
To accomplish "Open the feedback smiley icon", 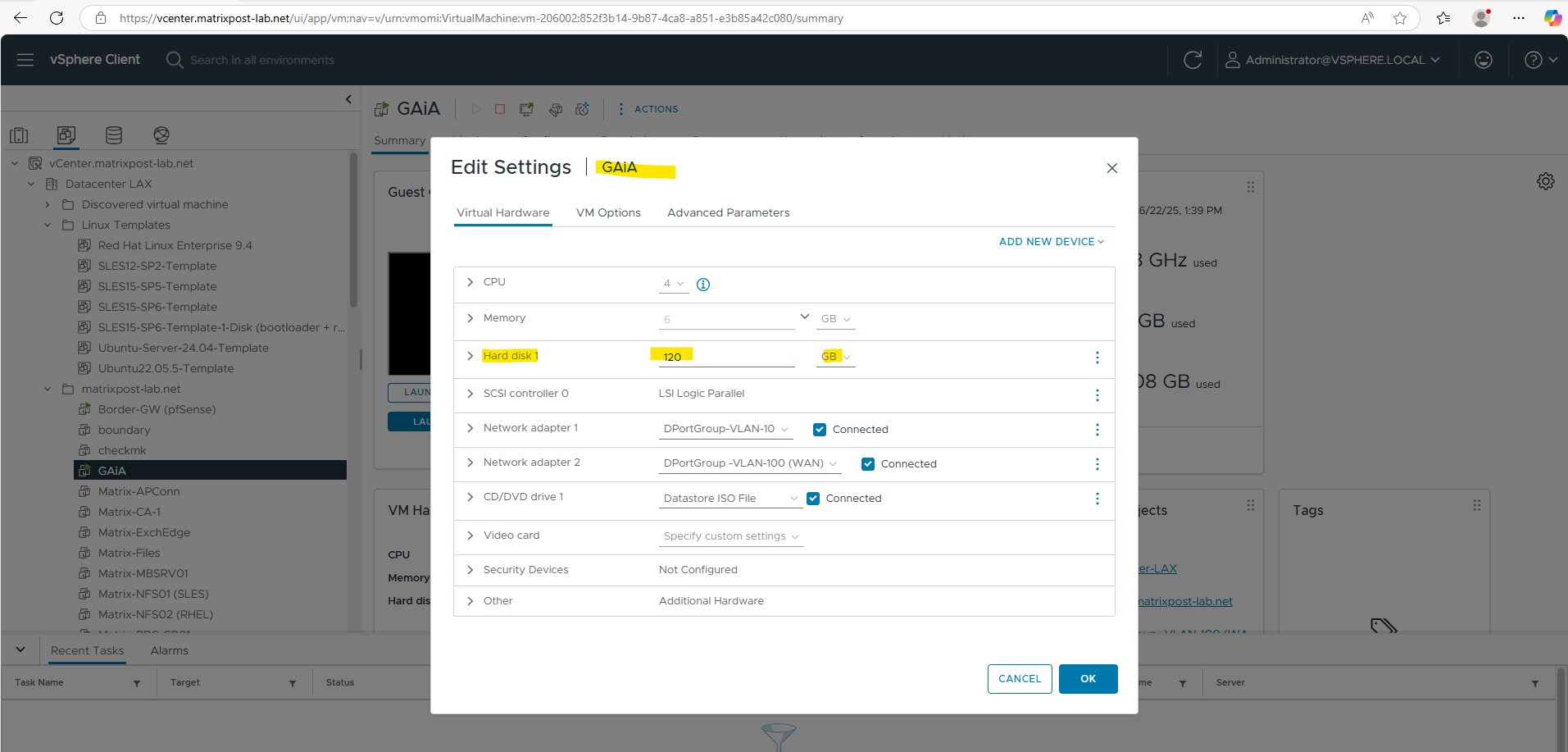I will [1484, 60].
